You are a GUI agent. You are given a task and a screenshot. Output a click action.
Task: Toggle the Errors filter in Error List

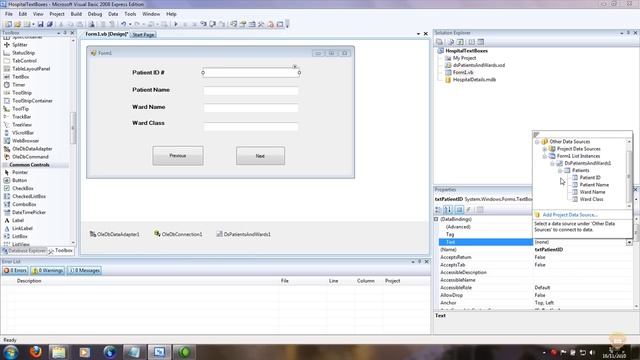[x=16, y=271]
